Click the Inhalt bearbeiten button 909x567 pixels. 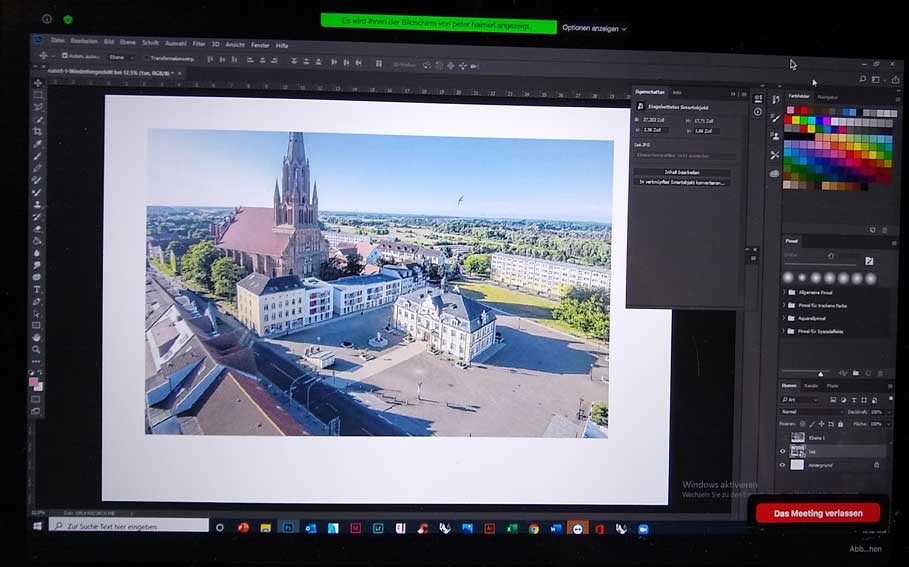pos(683,172)
